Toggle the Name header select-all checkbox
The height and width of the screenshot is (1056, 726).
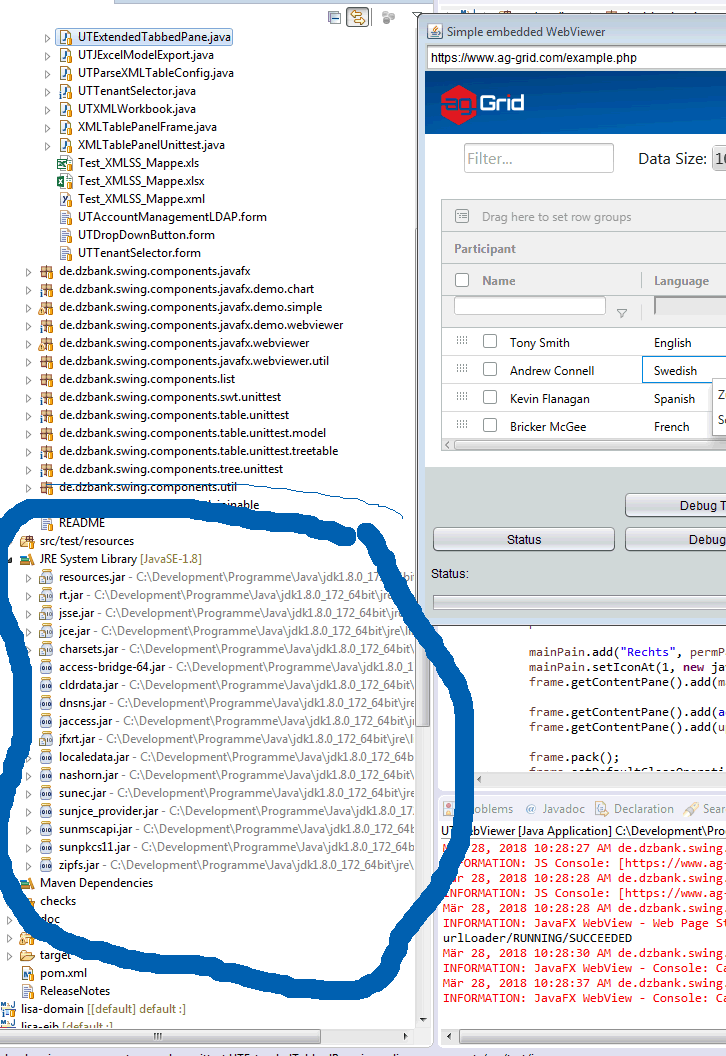coord(462,281)
